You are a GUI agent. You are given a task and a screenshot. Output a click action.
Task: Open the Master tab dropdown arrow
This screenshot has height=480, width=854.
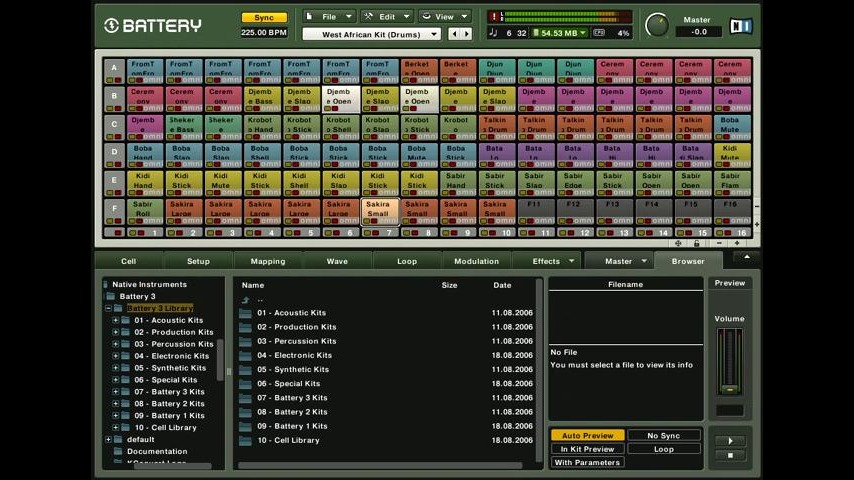pos(644,261)
